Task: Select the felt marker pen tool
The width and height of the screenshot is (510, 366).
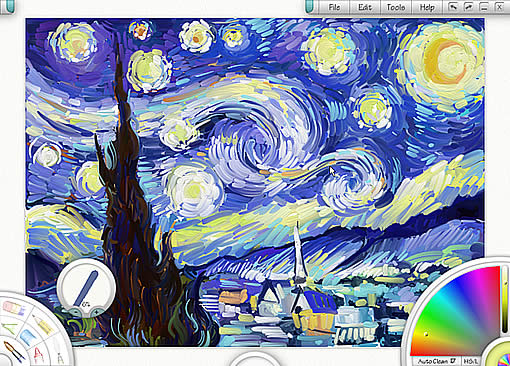Action: [9, 328]
